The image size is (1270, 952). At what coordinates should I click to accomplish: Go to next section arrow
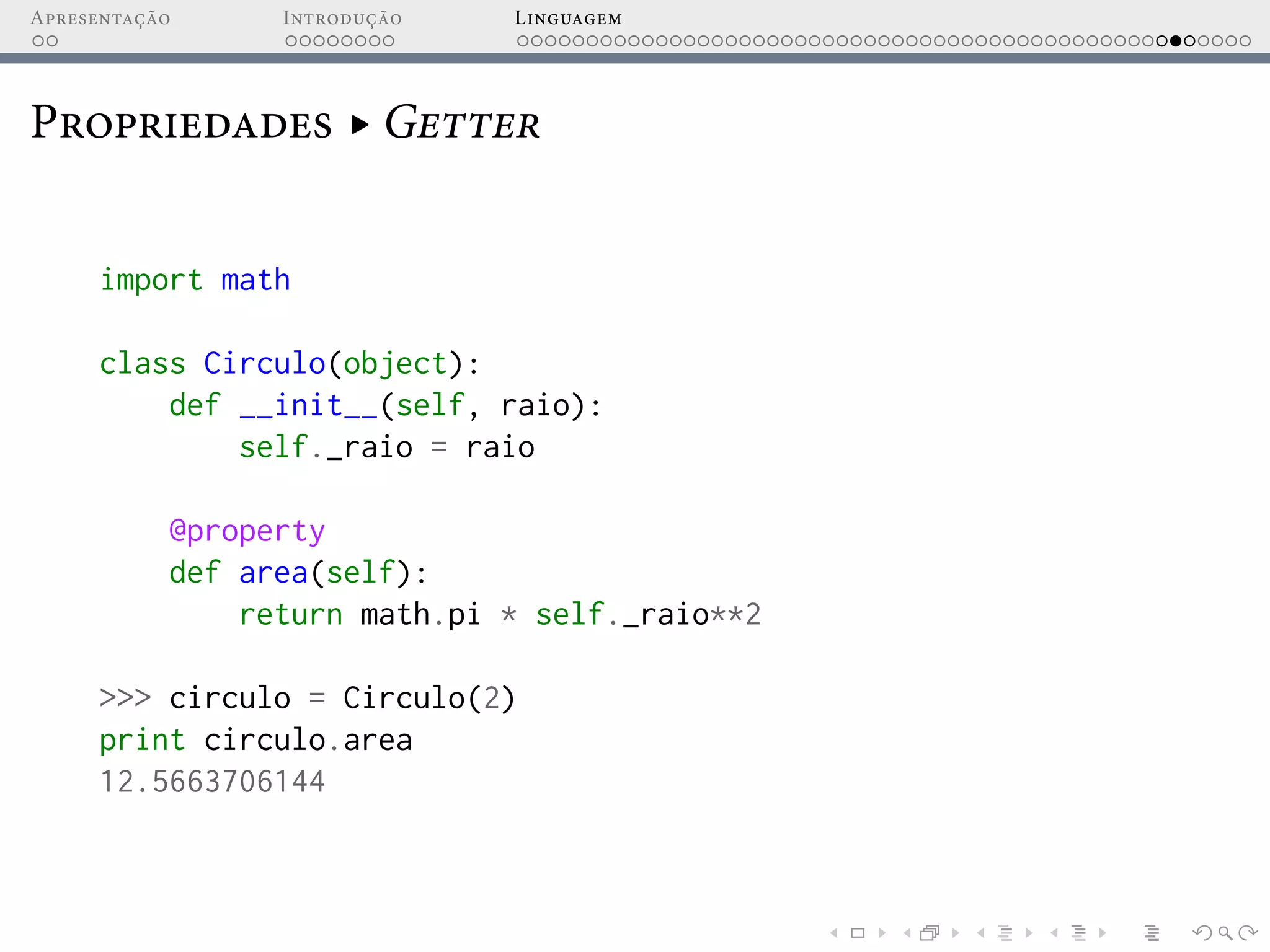point(1103,933)
